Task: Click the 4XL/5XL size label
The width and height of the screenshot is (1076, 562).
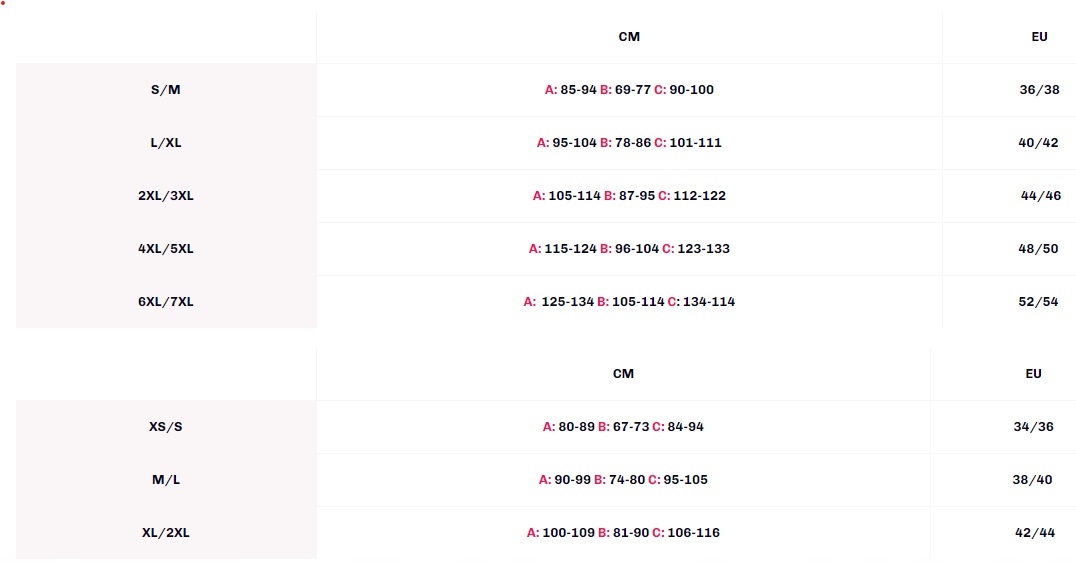Action: click(165, 248)
